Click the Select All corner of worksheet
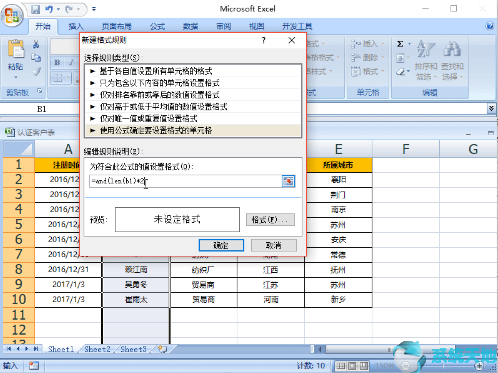The image size is (498, 373). (19, 149)
